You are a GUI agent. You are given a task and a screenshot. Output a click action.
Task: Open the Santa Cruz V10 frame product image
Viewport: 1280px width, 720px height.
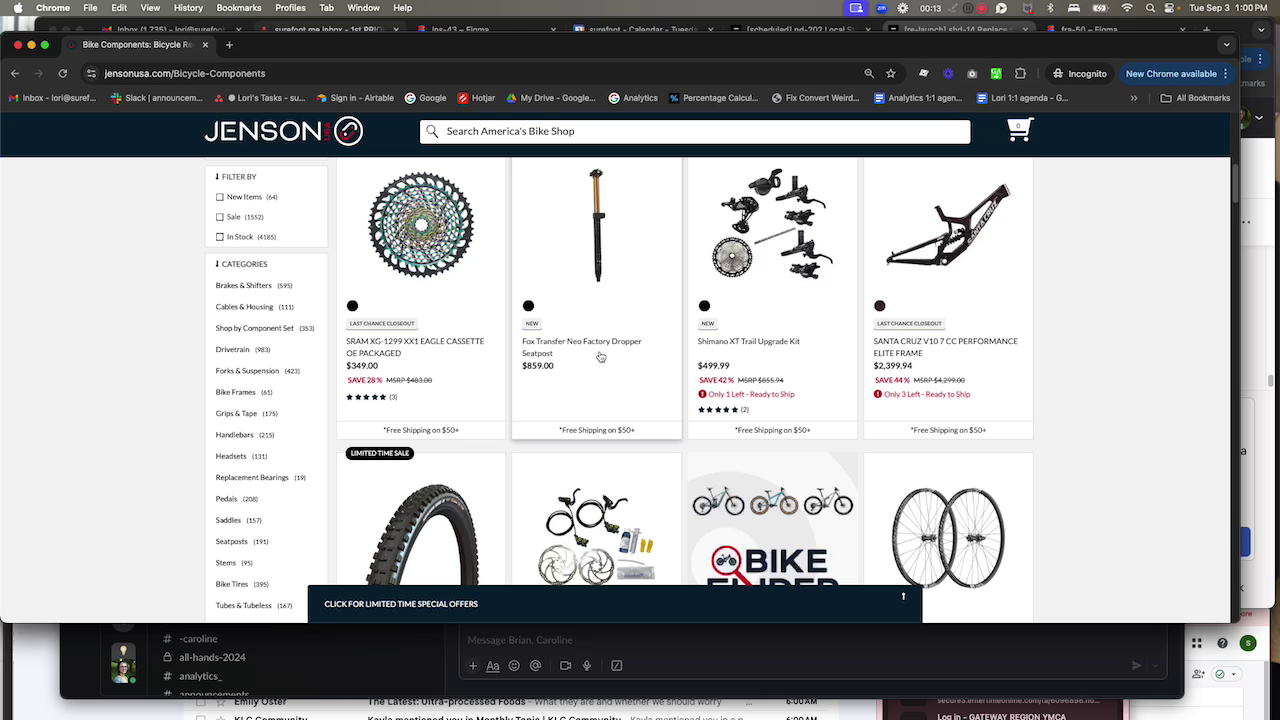coord(948,226)
